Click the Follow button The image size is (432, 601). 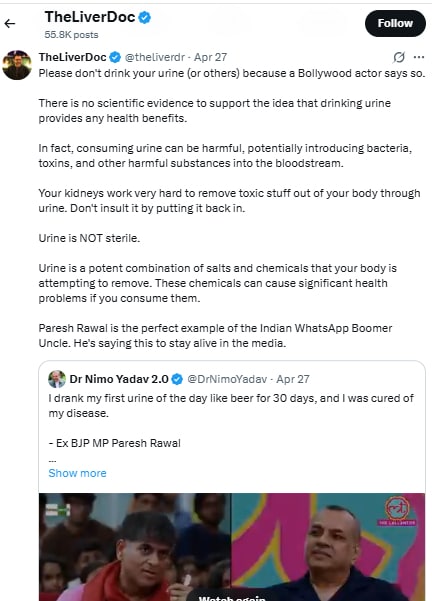(395, 23)
